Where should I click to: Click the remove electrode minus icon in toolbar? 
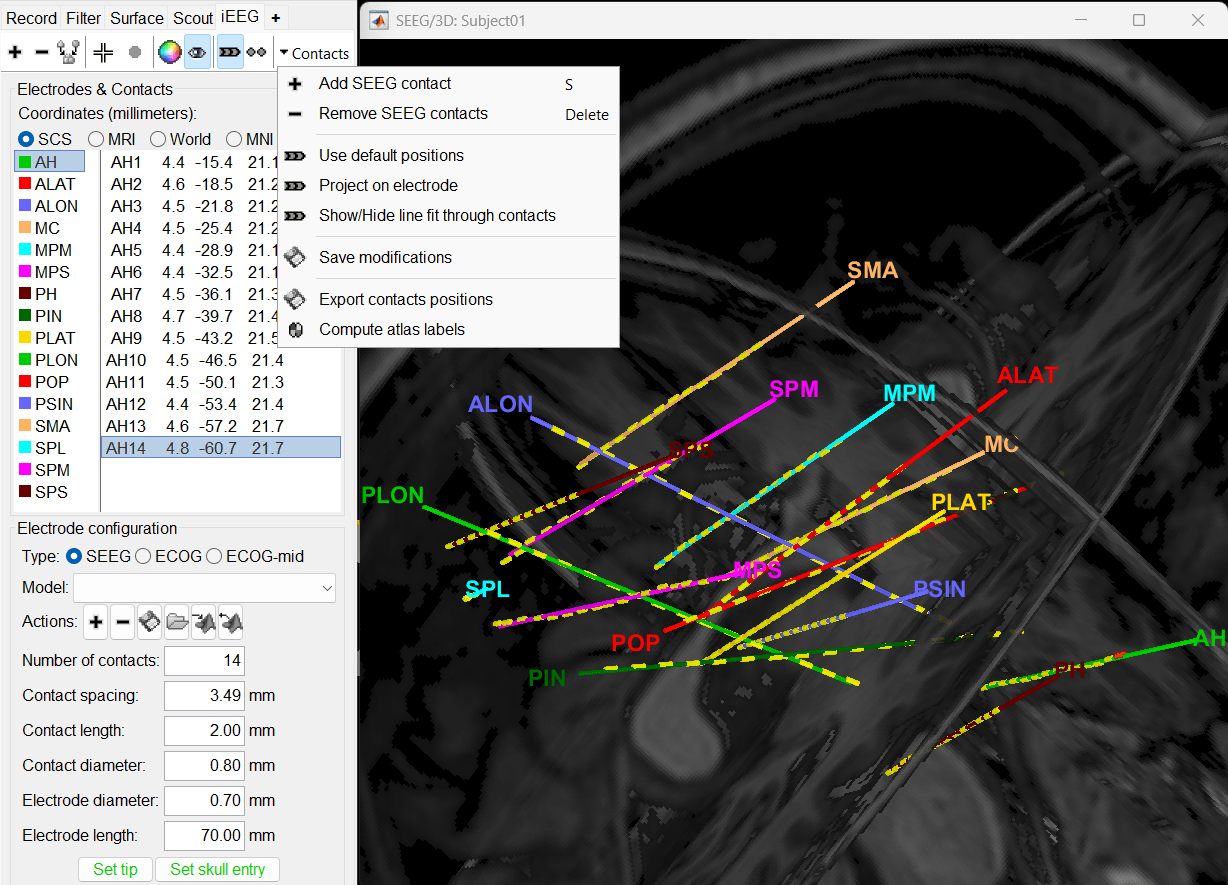pyautogui.click(x=41, y=52)
